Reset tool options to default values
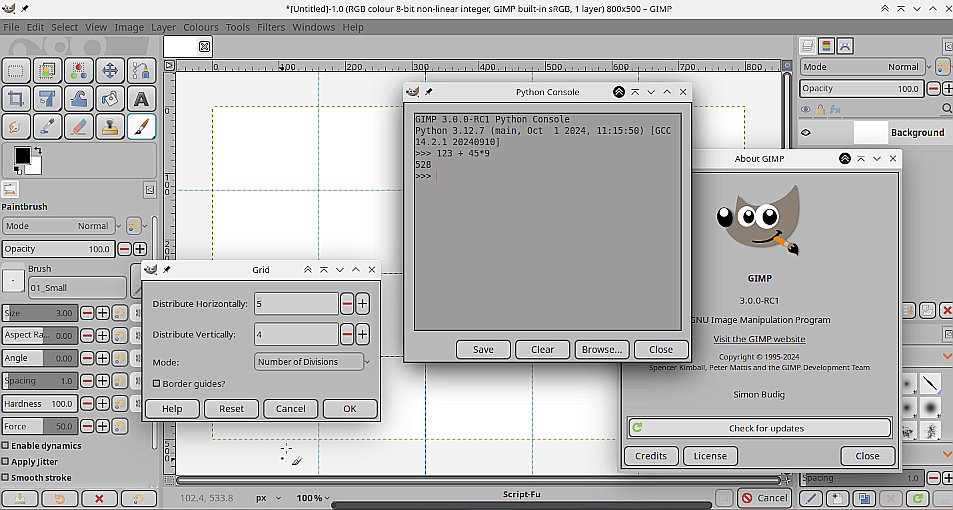The image size is (953, 510). (139, 498)
